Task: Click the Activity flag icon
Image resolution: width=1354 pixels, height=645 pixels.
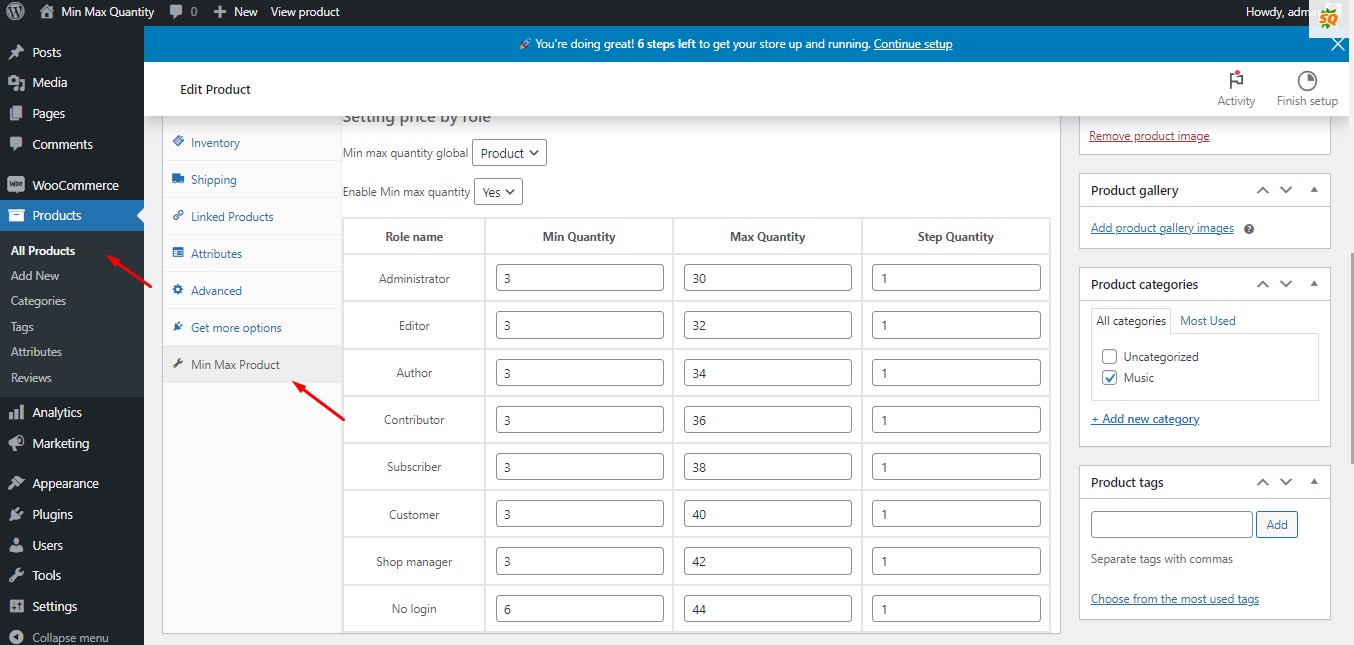Action: click(1236, 81)
